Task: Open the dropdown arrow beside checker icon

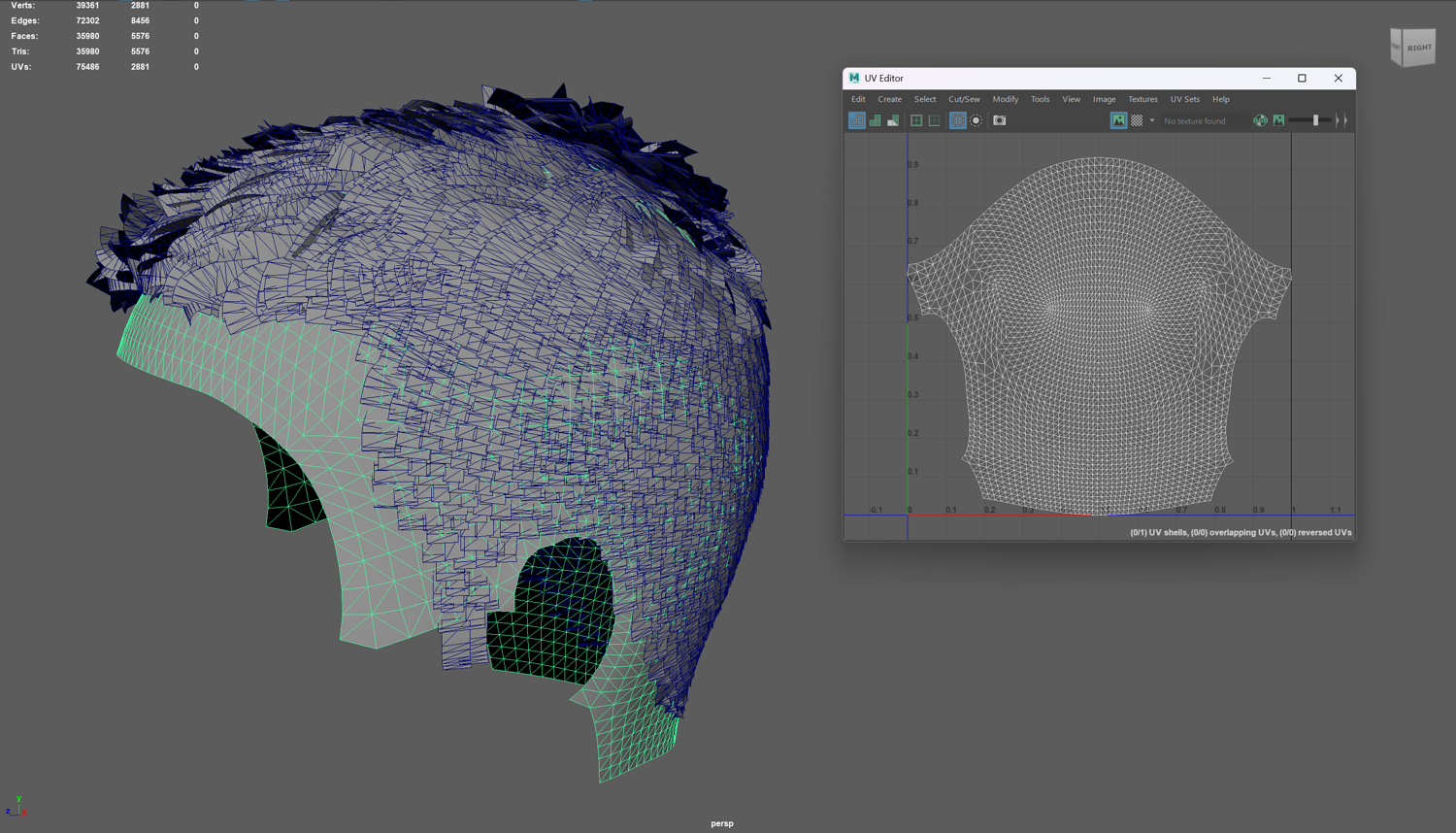Action: coord(1152,121)
